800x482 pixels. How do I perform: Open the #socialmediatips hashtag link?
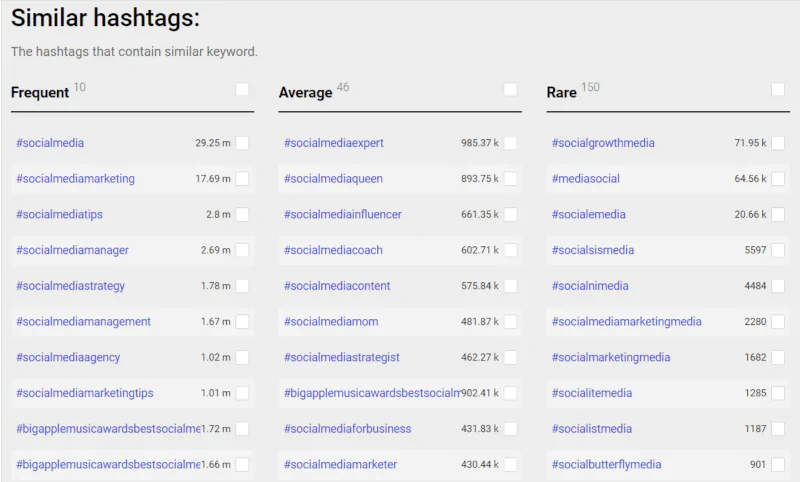click(59, 215)
